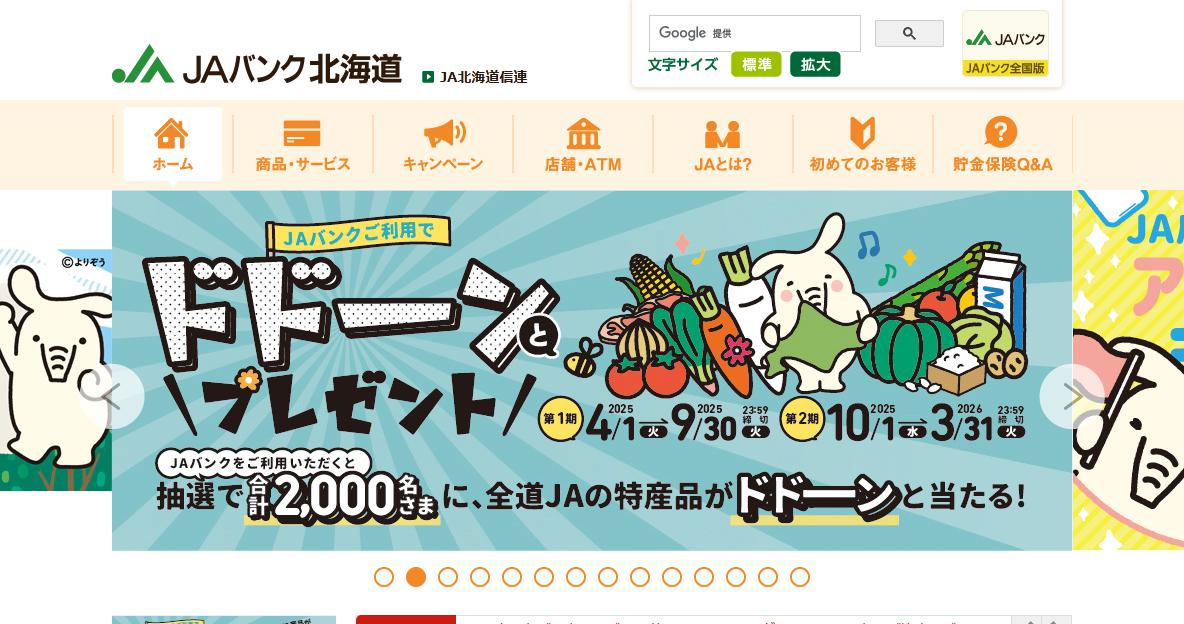Open the 貯金保険Q&A question mark icon
The height and width of the screenshot is (624, 1184).
coord(1001,132)
